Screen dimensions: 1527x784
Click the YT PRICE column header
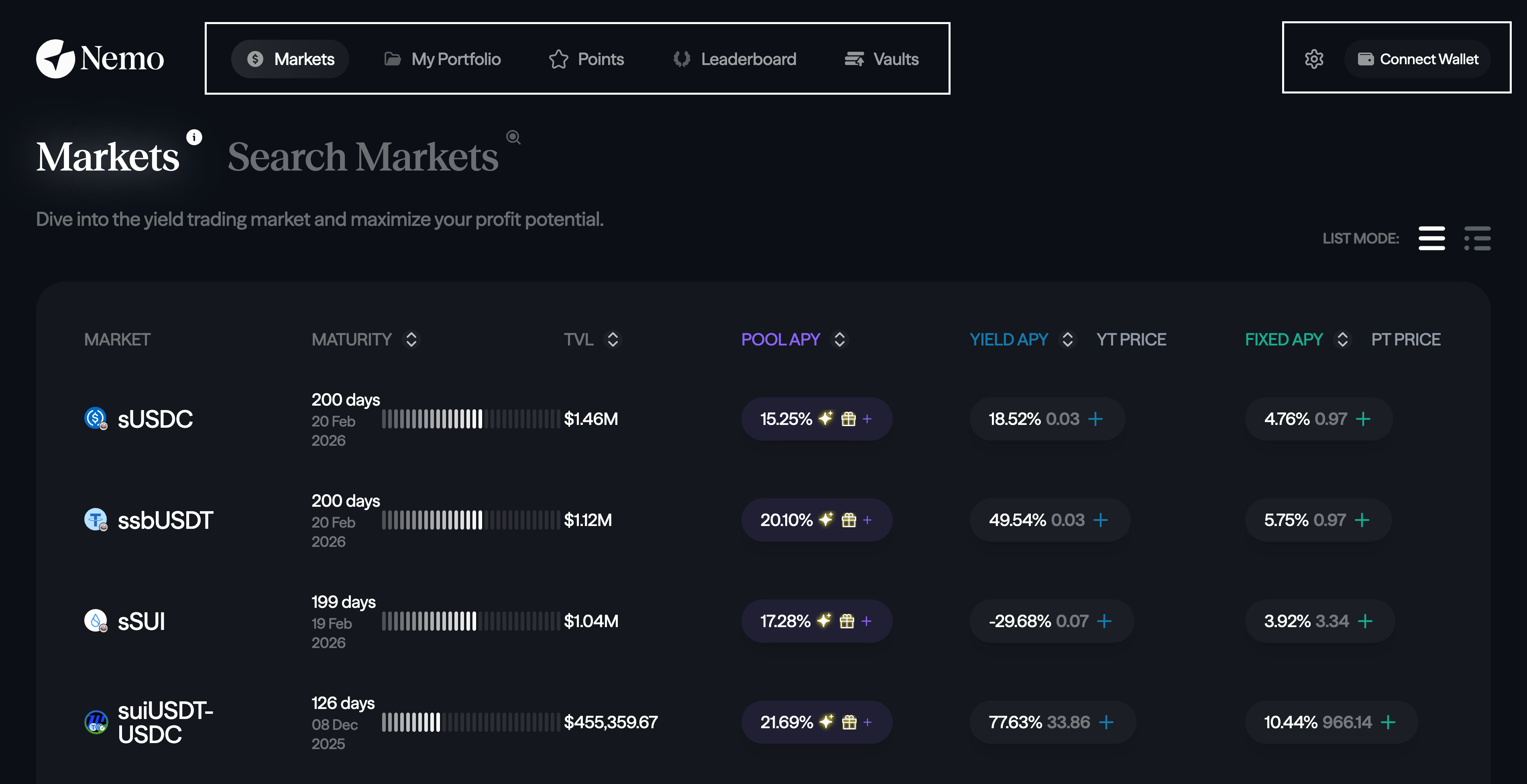pyautogui.click(x=1131, y=339)
